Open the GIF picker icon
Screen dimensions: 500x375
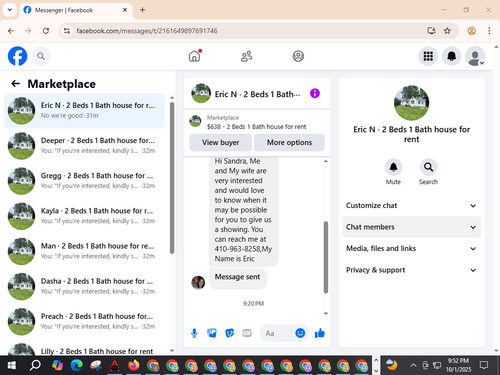247,333
